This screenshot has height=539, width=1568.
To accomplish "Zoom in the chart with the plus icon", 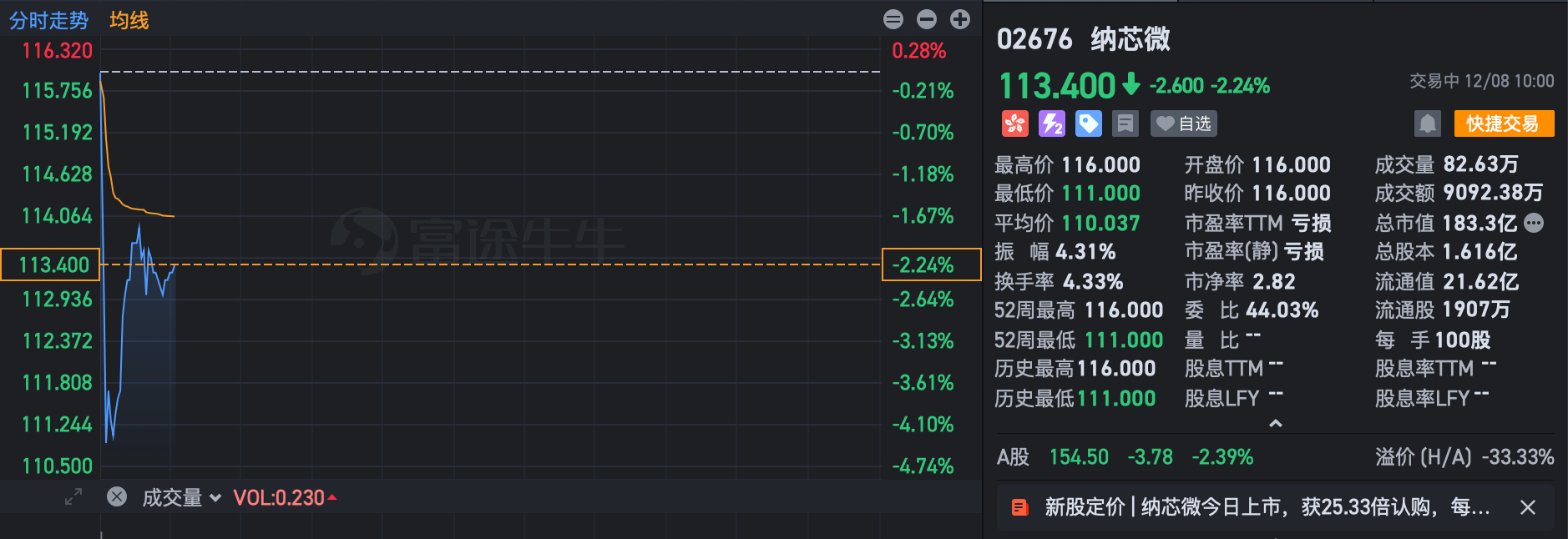I will click(959, 18).
